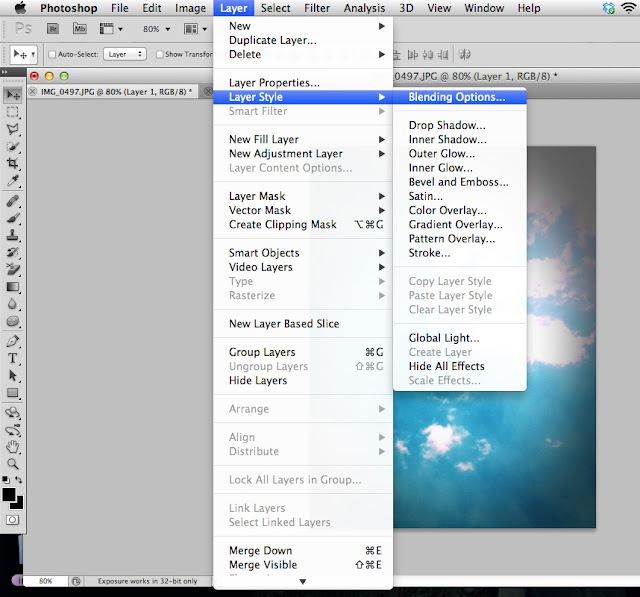Choose Global Light option
The width and height of the screenshot is (640, 597).
460,338
